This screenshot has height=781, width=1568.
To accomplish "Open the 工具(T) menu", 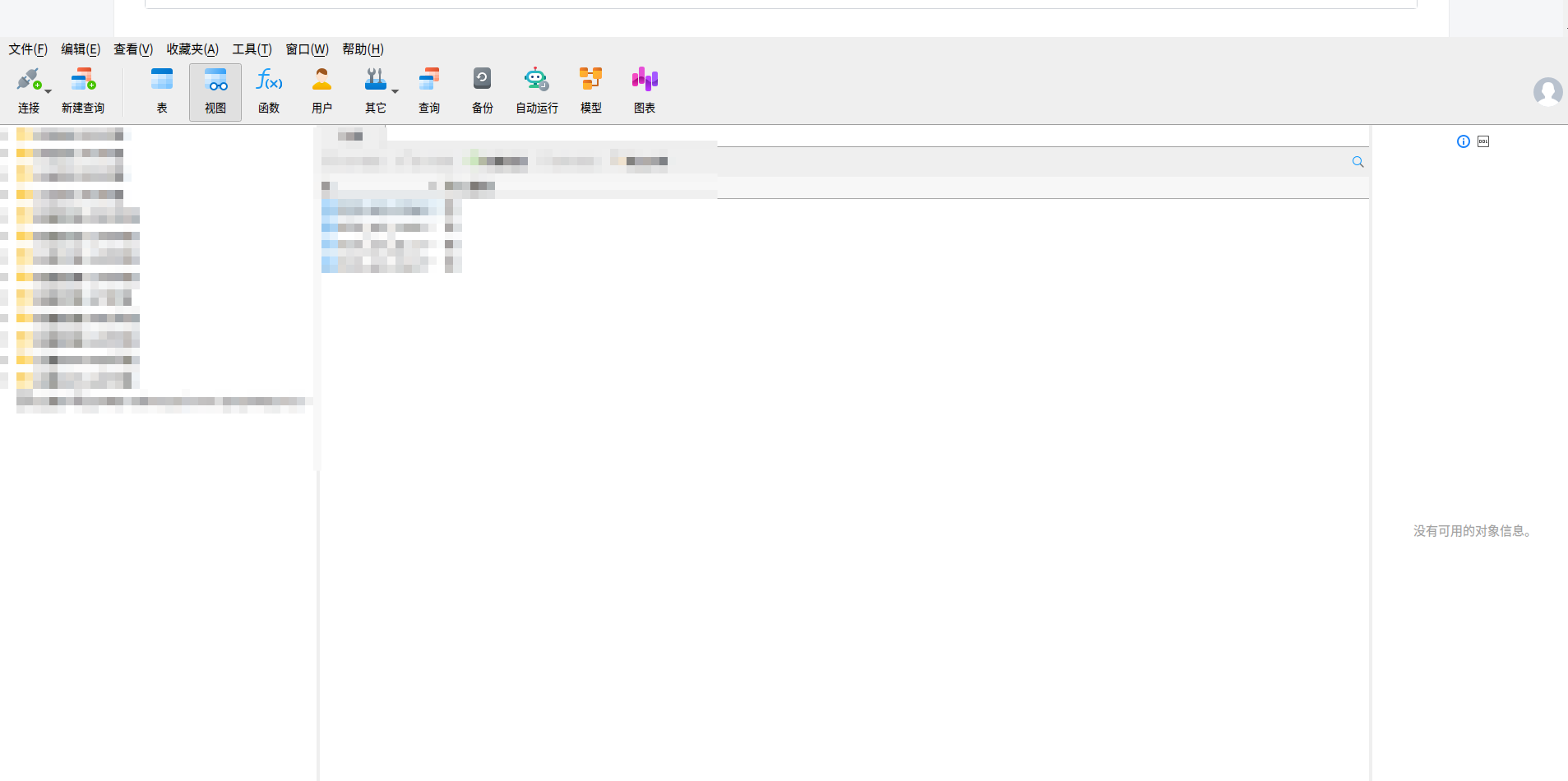I will [252, 49].
